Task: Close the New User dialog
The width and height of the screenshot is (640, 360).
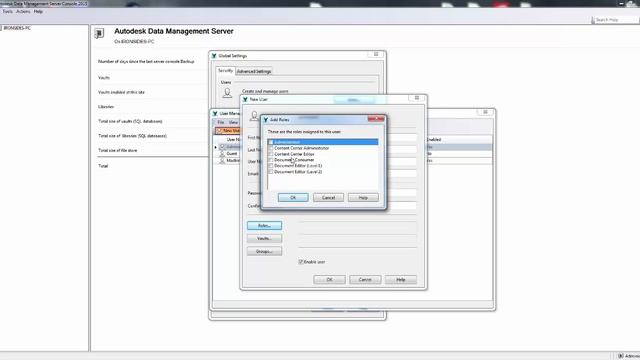Action: click(417, 98)
